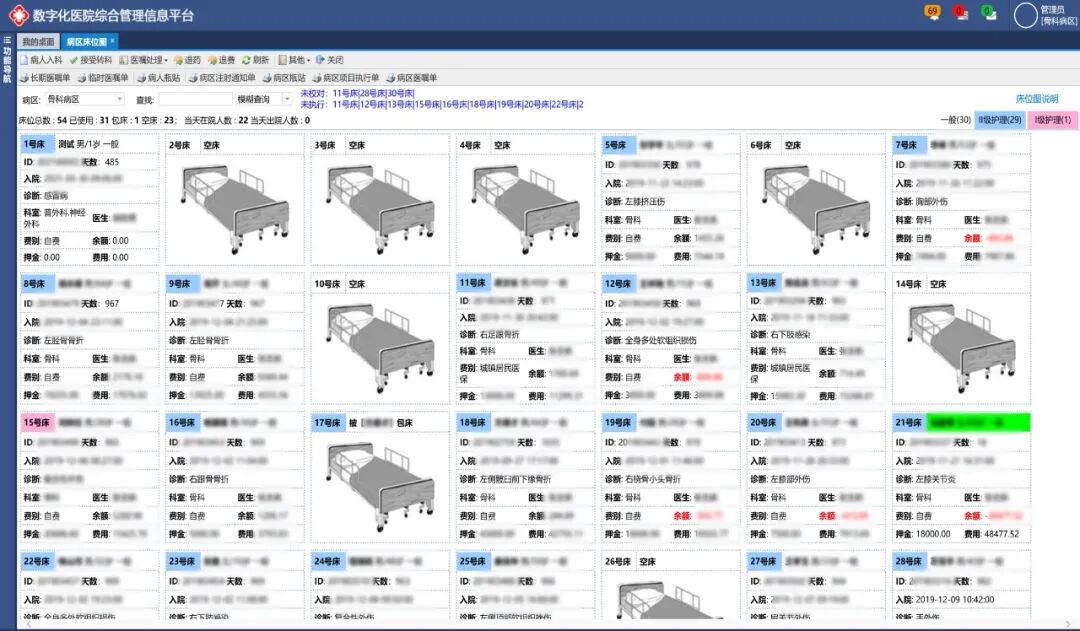This screenshot has width=1080, height=631.
Task: Select empty bed 3号床 image
Action: coord(380,209)
